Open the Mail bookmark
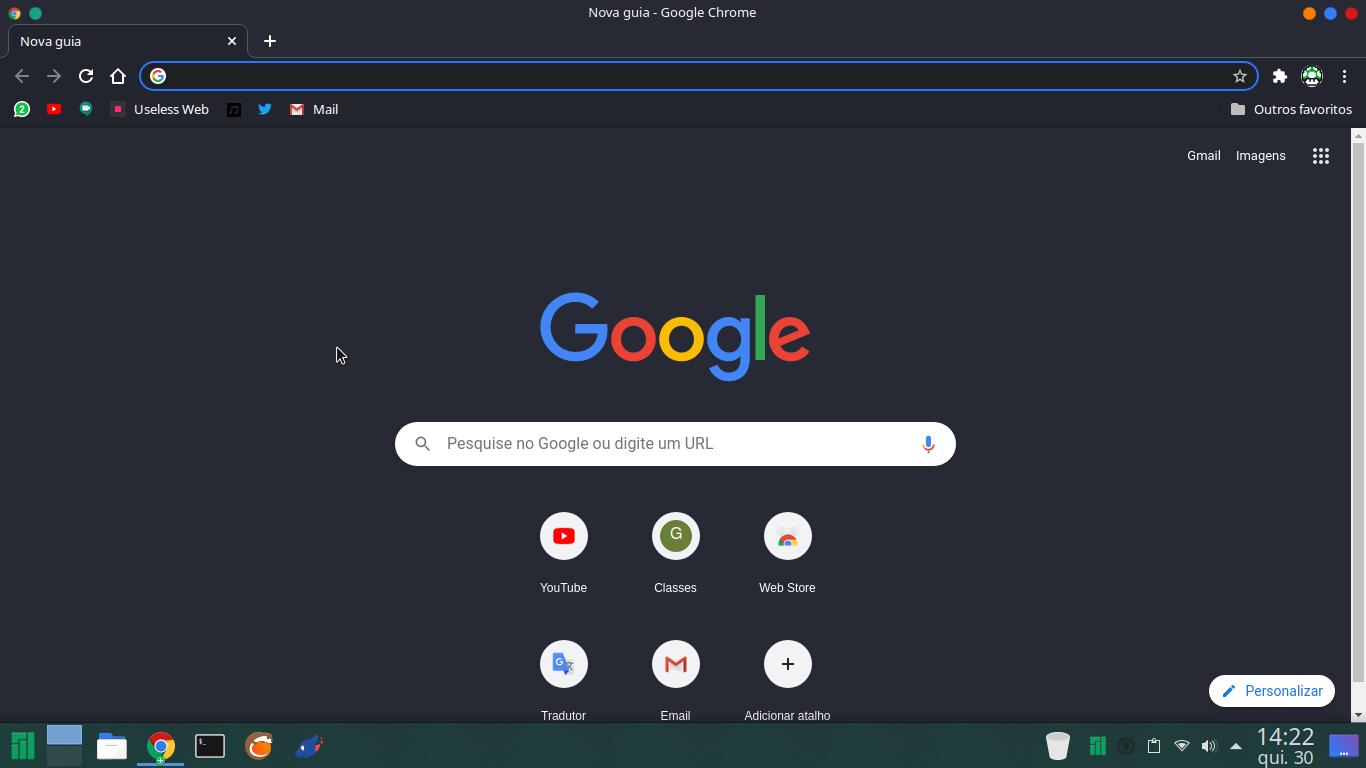1366x768 pixels. 314,109
